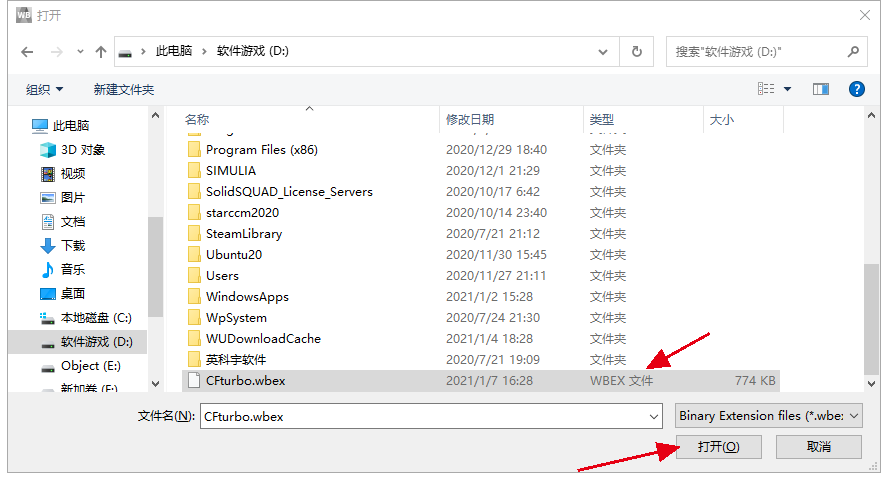Open 文档 in the sidebar
The image size is (888, 480).
point(72,221)
